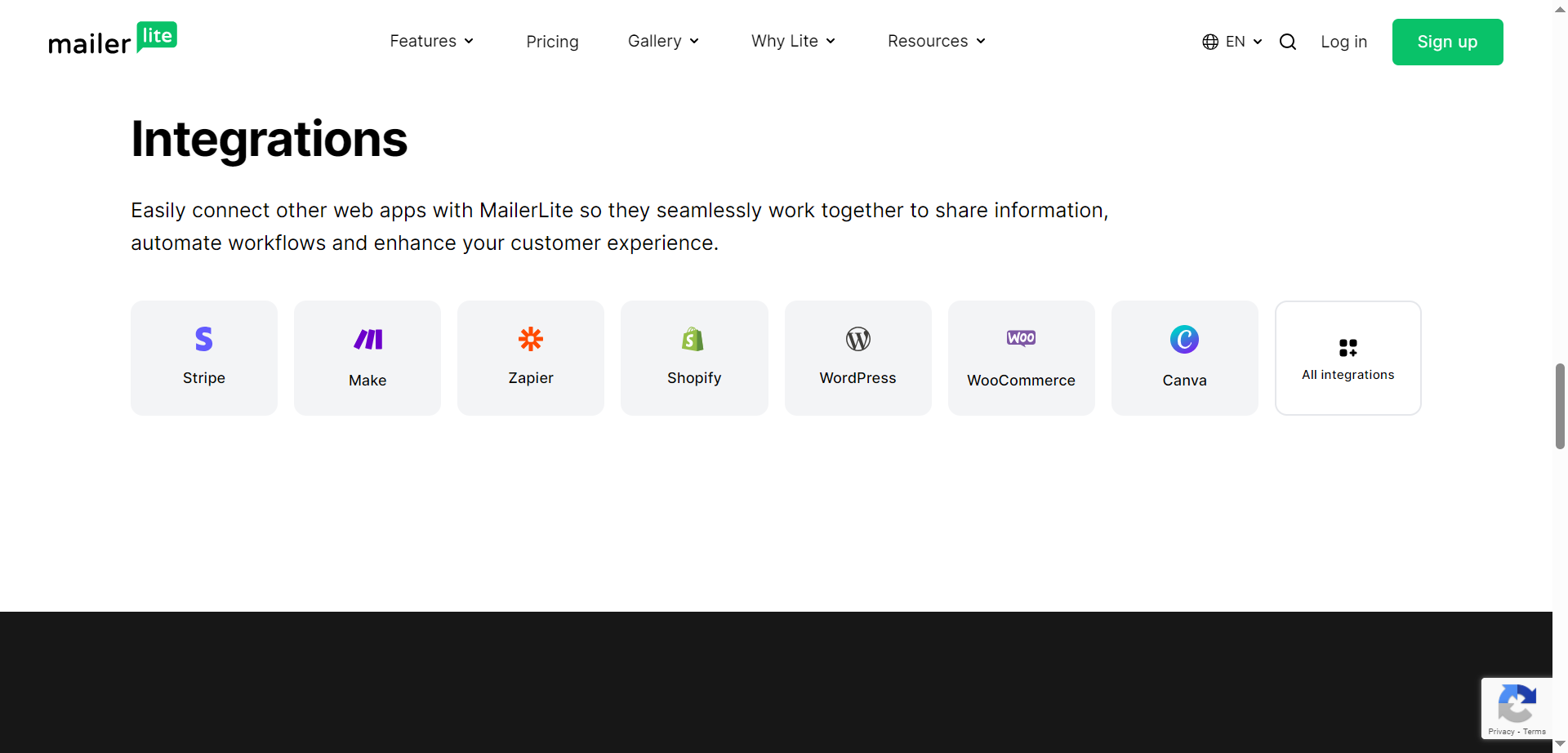
Task: Click the Log in link
Action: coord(1344,42)
